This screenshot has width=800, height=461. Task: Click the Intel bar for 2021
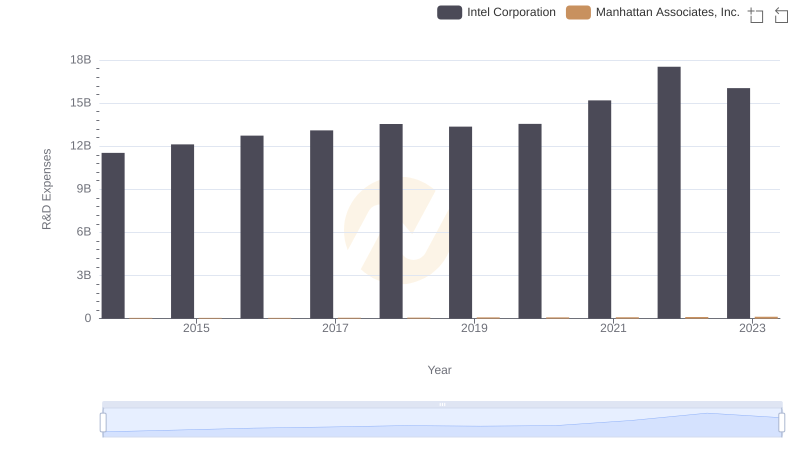click(599, 210)
